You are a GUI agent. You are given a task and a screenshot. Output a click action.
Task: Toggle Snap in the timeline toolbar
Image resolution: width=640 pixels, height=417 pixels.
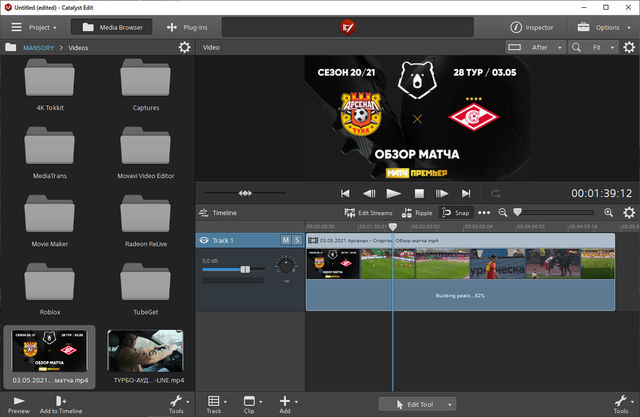(x=455, y=213)
